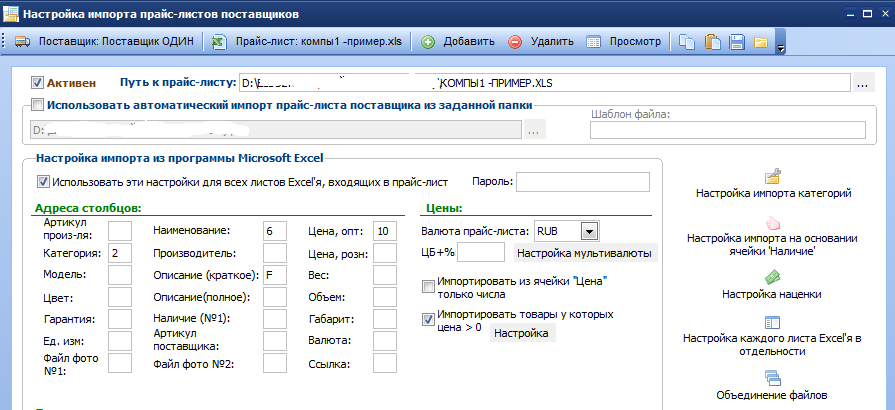Click the disabled folder browse ... button

[x=533, y=130]
